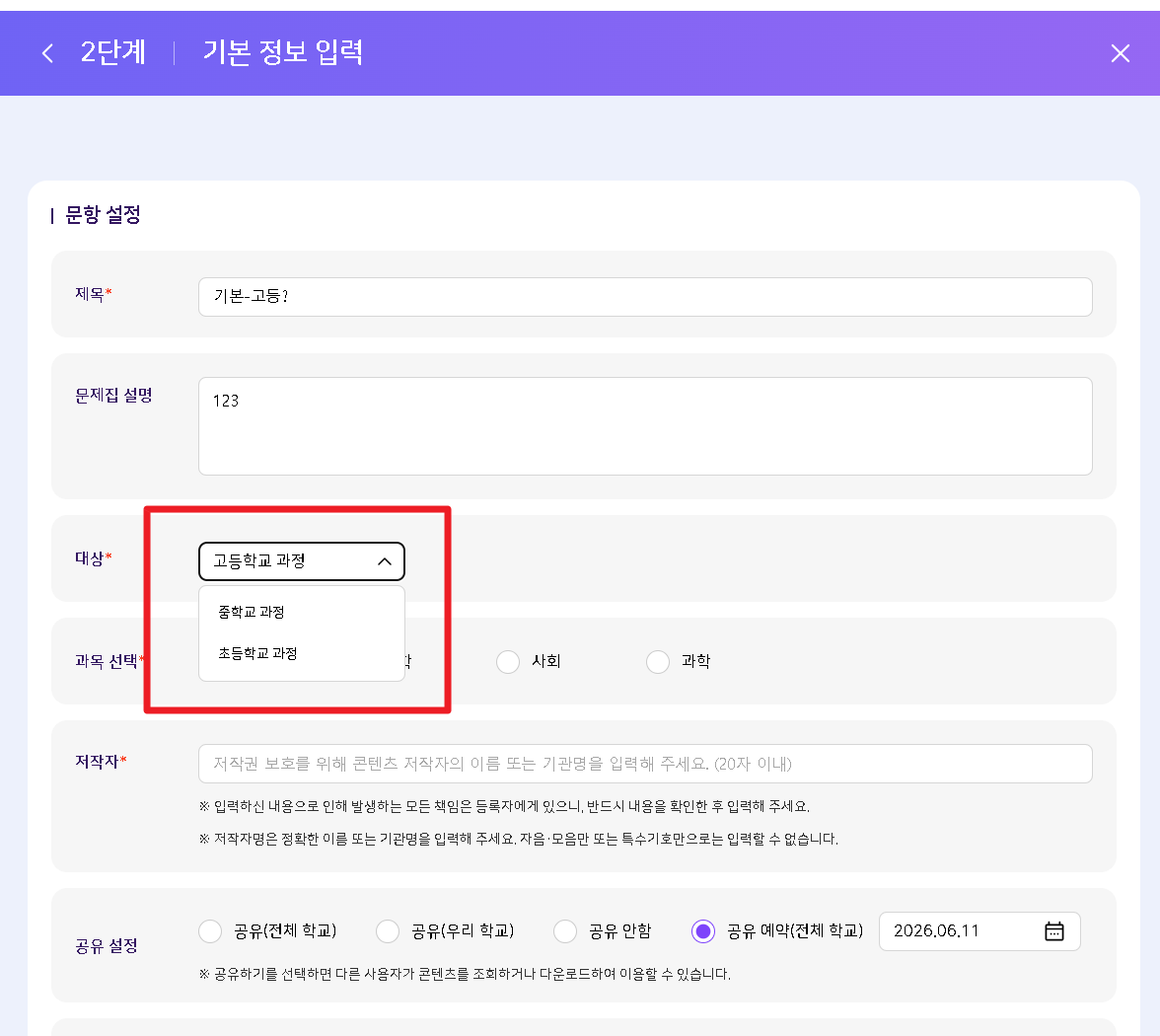Click the 제목 title input field
Screen dimensions: 1160x1036
click(645, 297)
